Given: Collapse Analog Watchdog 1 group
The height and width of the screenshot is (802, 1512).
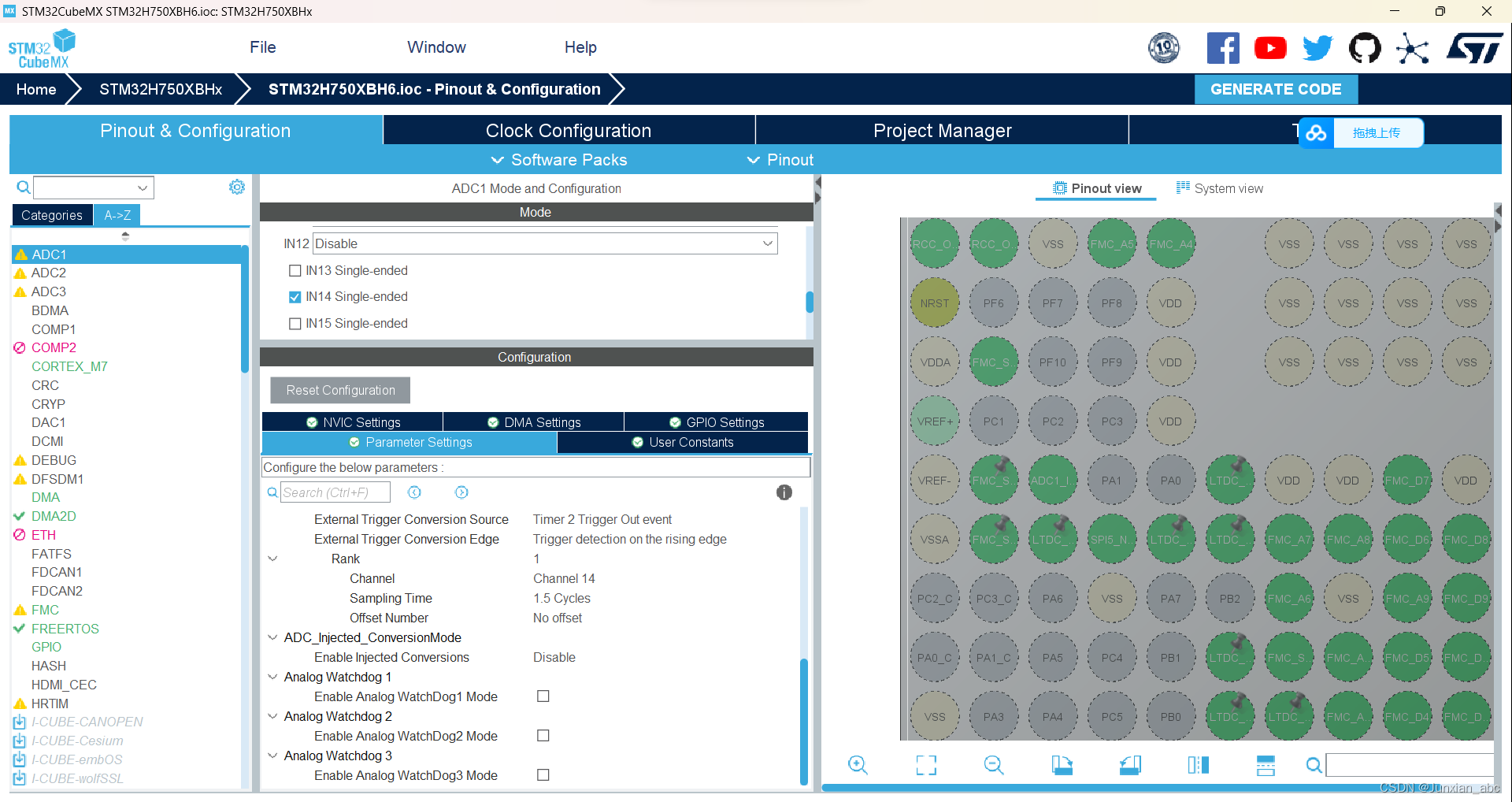Looking at the screenshot, I should pyautogui.click(x=272, y=677).
